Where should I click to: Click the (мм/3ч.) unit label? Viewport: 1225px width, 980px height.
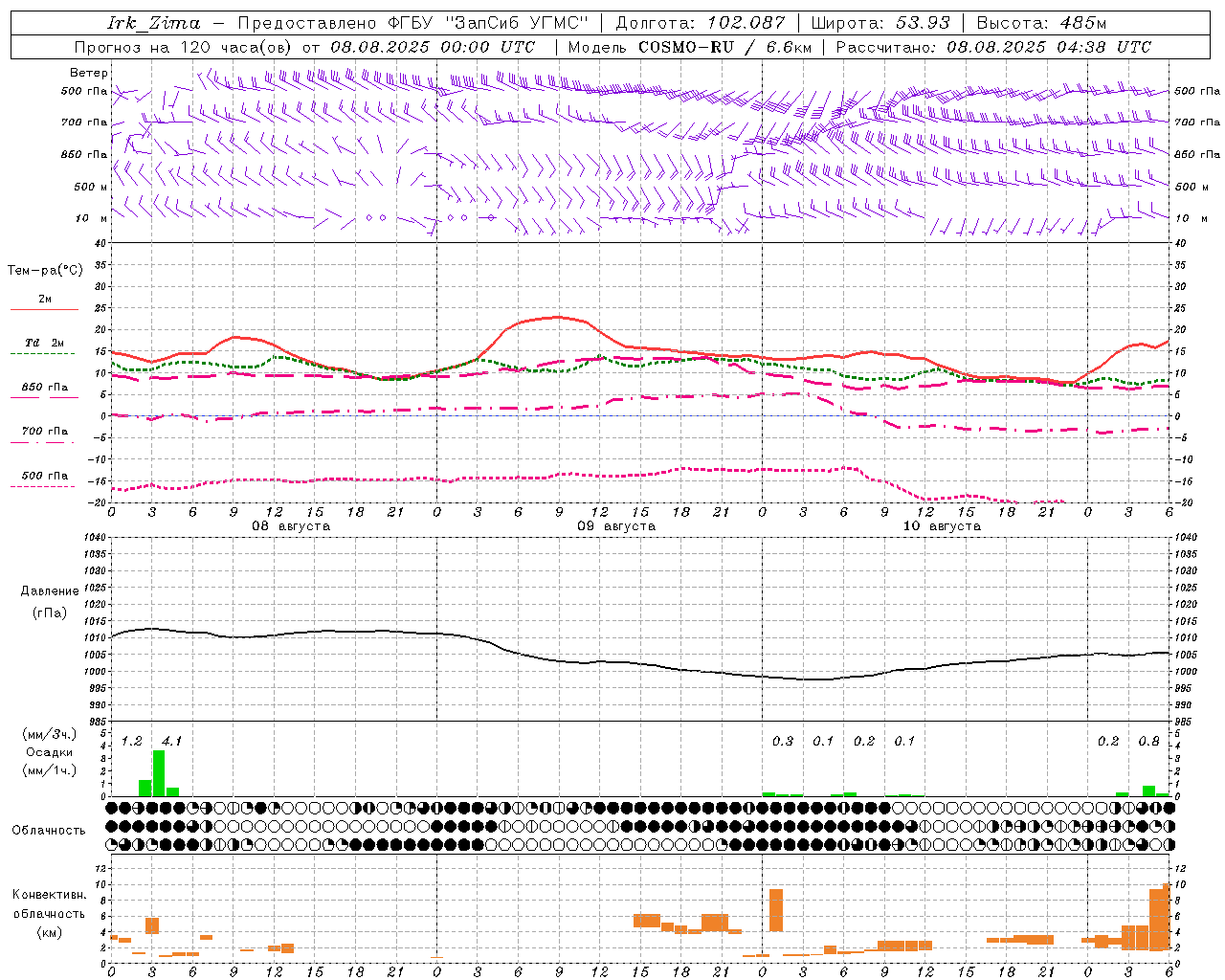point(50,734)
